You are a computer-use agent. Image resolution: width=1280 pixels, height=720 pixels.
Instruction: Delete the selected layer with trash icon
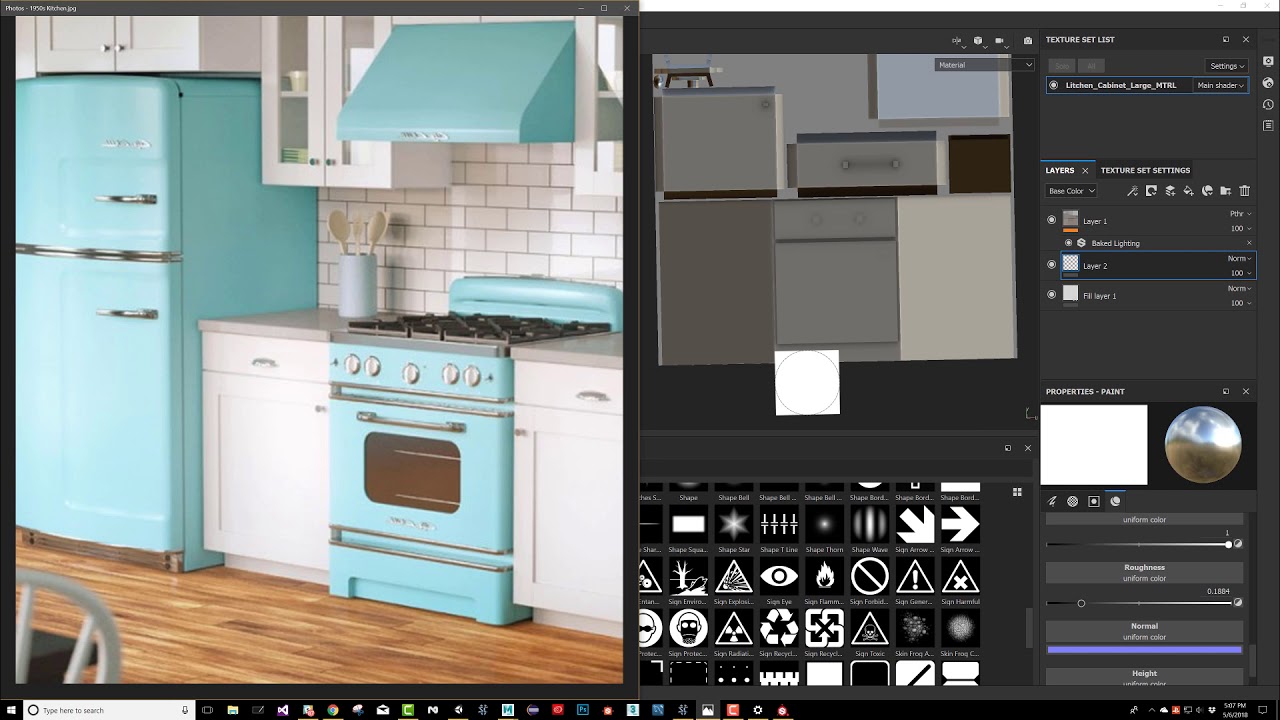point(1245,191)
